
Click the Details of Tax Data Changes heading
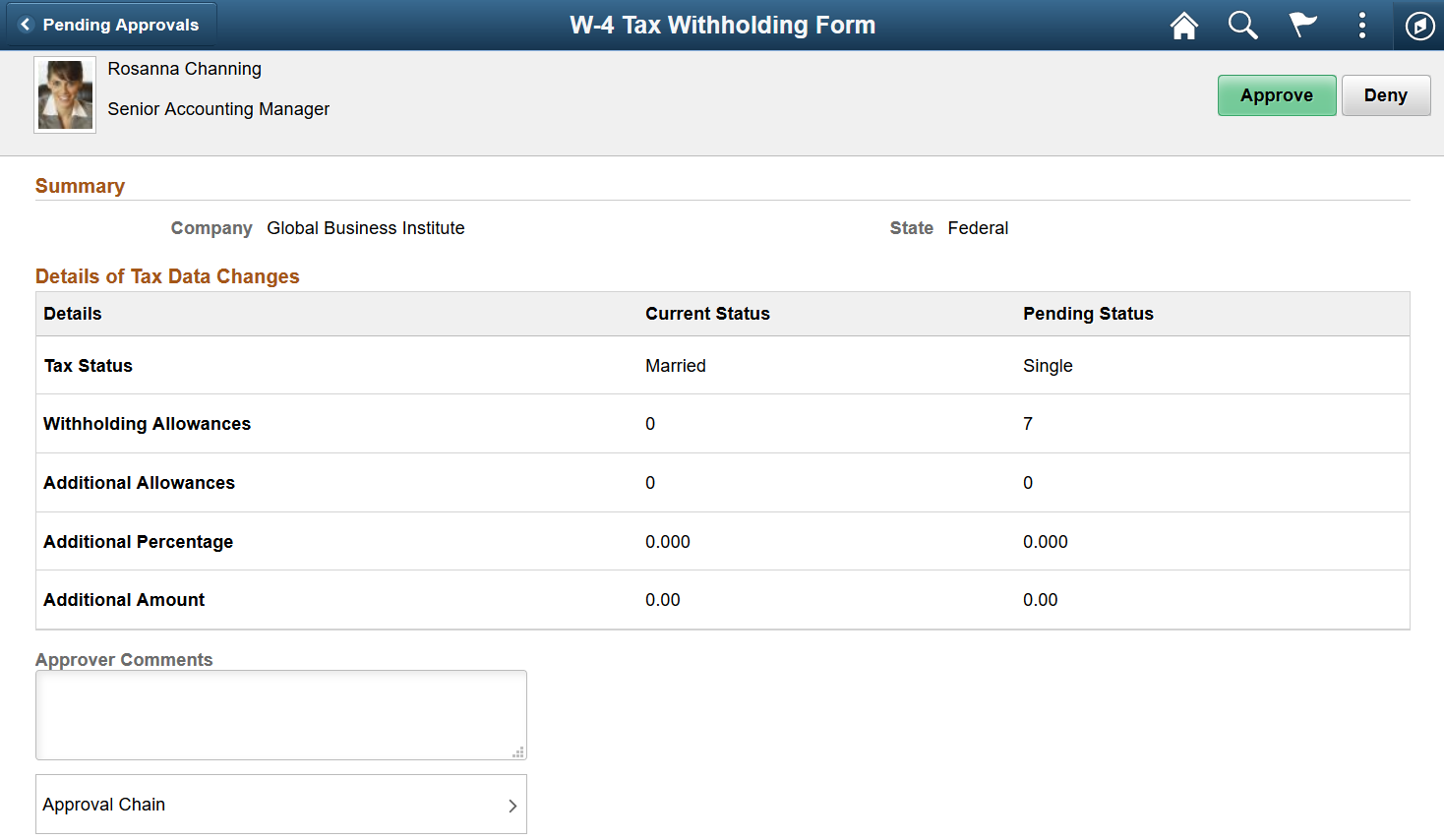click(167, 276)
